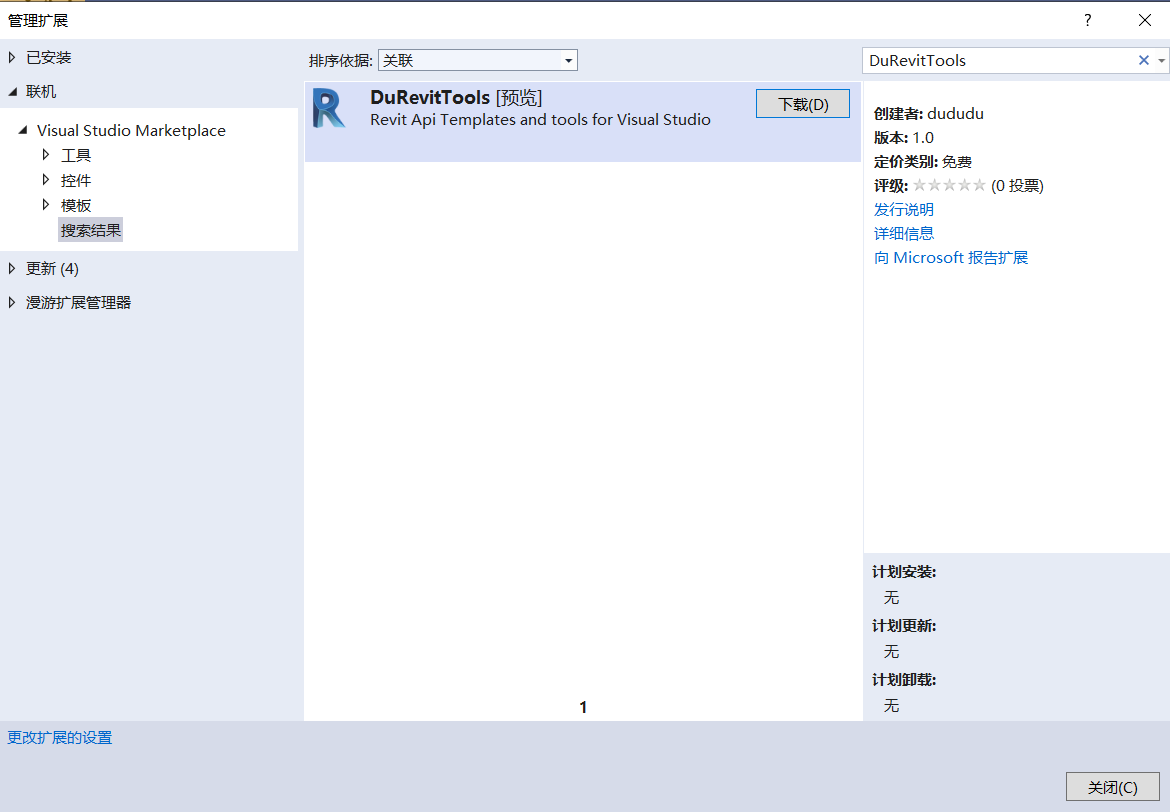Click page number 1 at list bottom
The height and width of the screenshot is (812, 1170).
pyautogui.click(x=583, y=707)
